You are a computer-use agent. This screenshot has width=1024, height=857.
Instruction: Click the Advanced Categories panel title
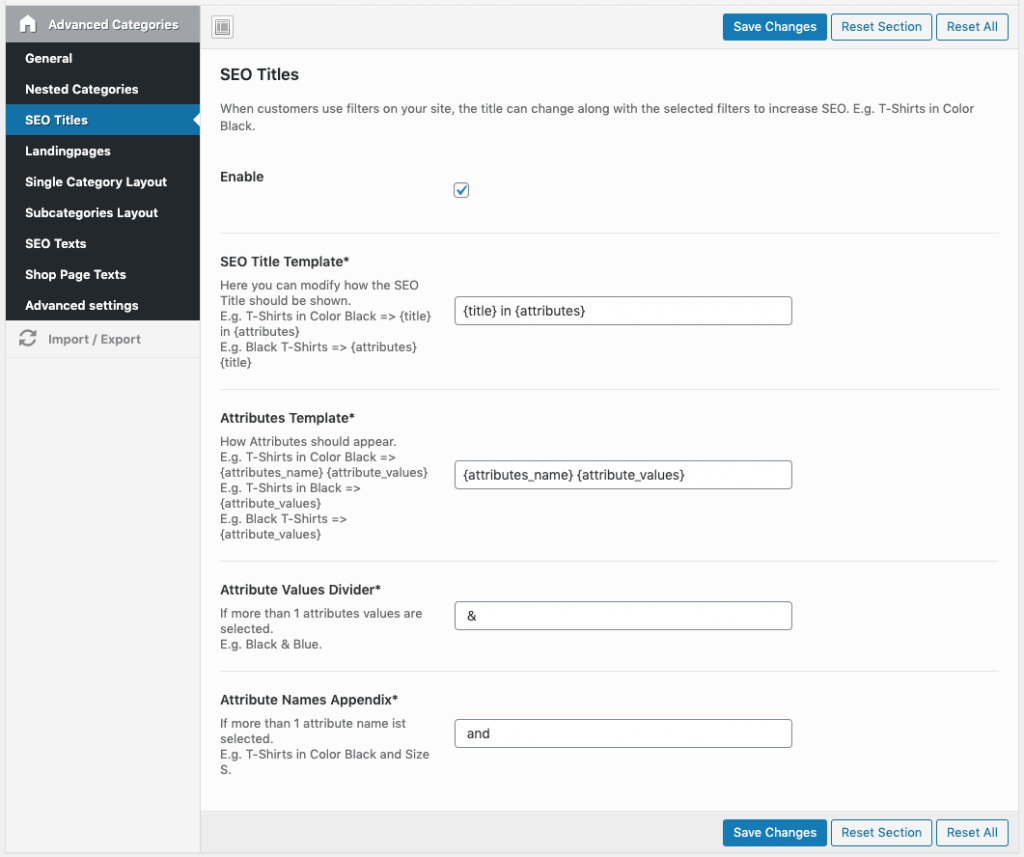[x=113, y=25]
